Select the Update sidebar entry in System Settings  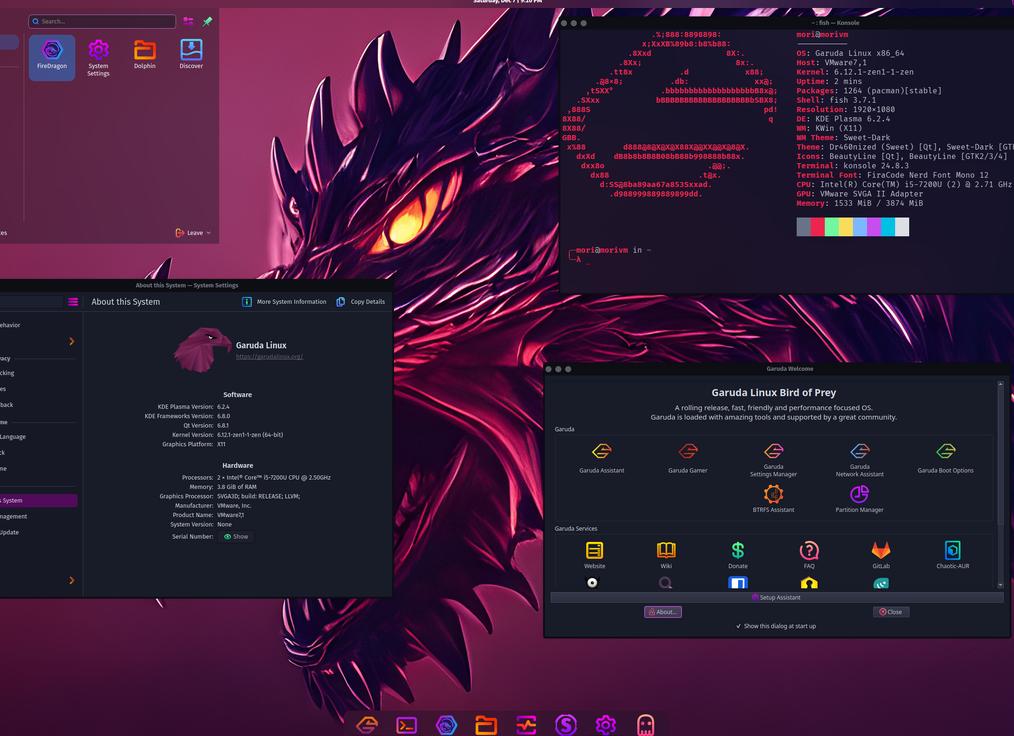tap(10, 533)
